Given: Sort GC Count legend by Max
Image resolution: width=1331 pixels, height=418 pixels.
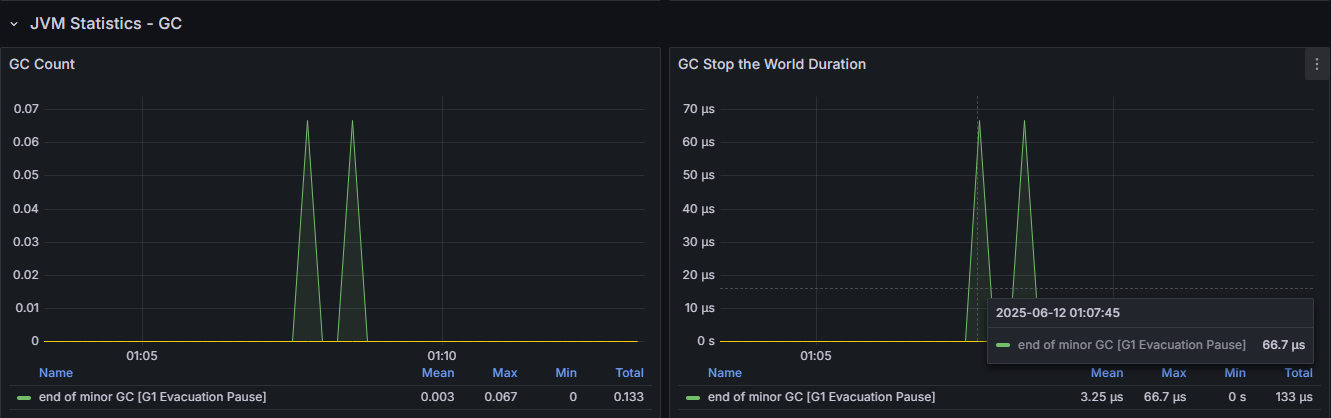Looking at the screenshot, I should click(x=505, y=373).
